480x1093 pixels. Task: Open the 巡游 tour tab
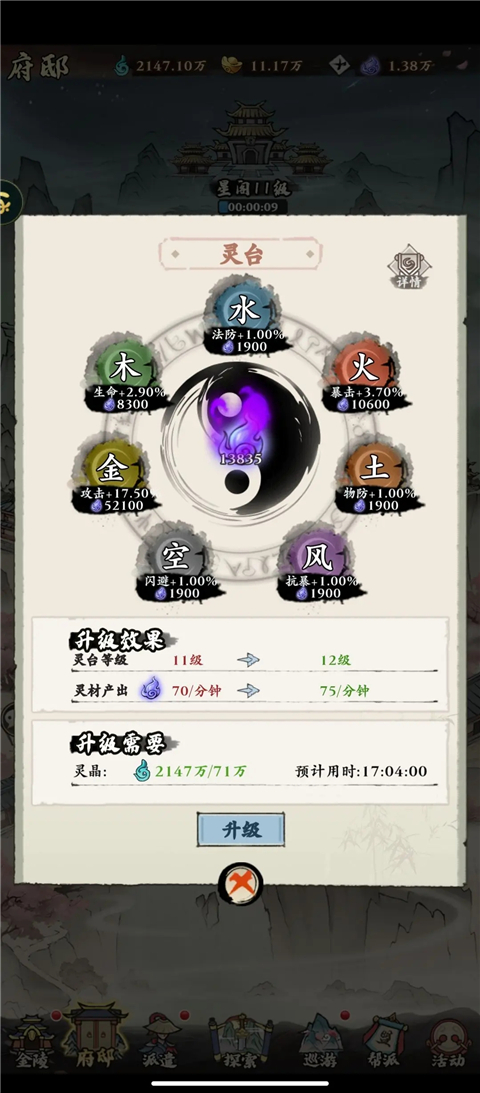320,1042
